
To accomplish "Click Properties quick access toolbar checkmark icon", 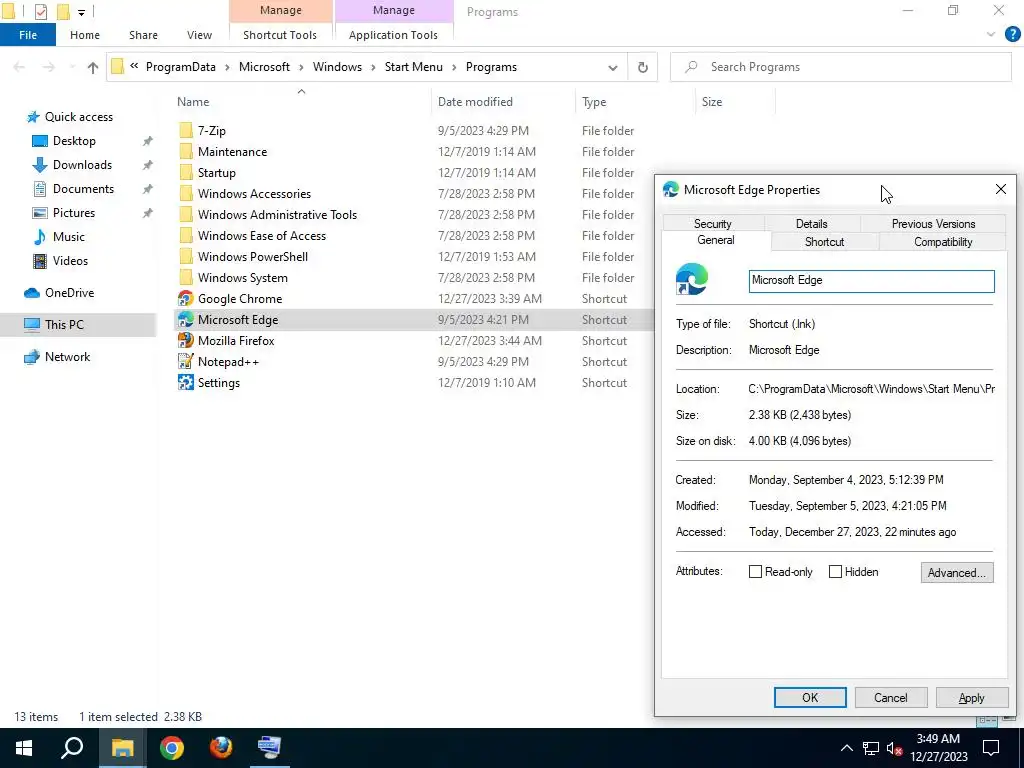I will 40,12.
